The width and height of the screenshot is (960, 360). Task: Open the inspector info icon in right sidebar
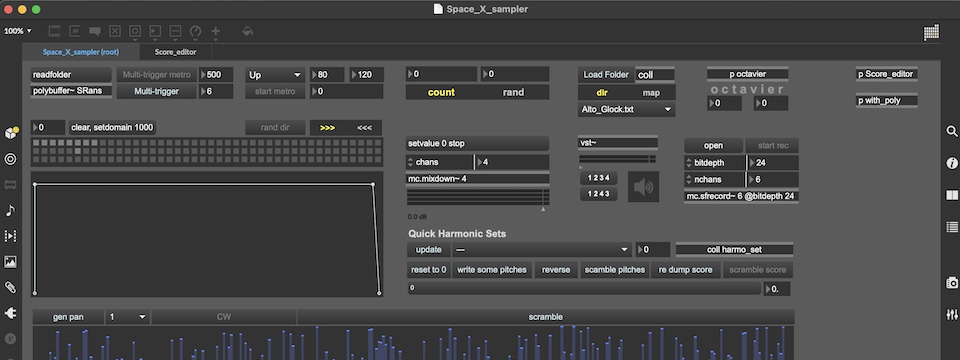[951, 163]
